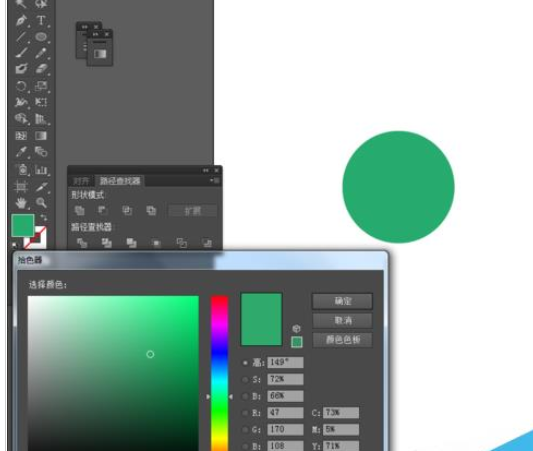Select the Slice tool
The height and width of the screenshot is (451, 533).
click(41, 186)
